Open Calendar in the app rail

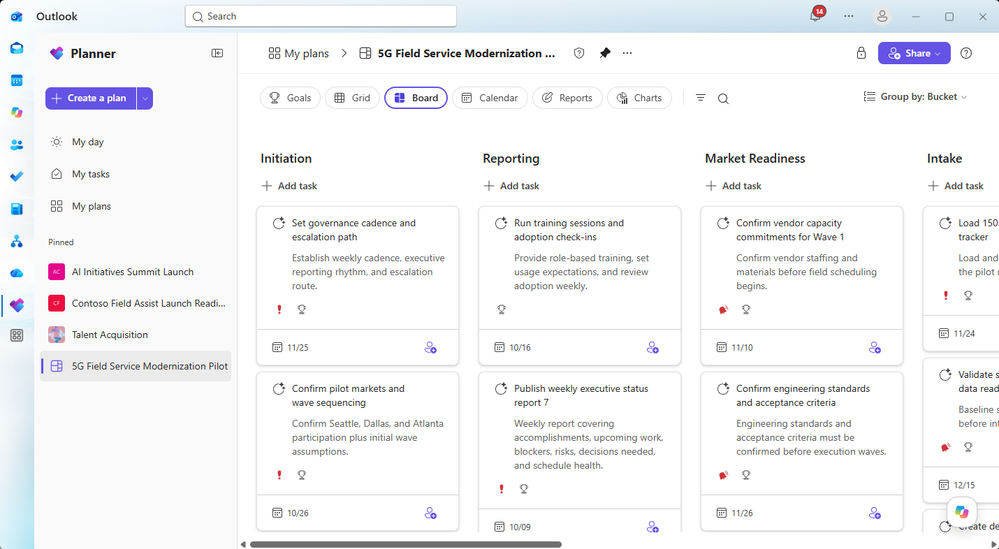tap(17, 80)
